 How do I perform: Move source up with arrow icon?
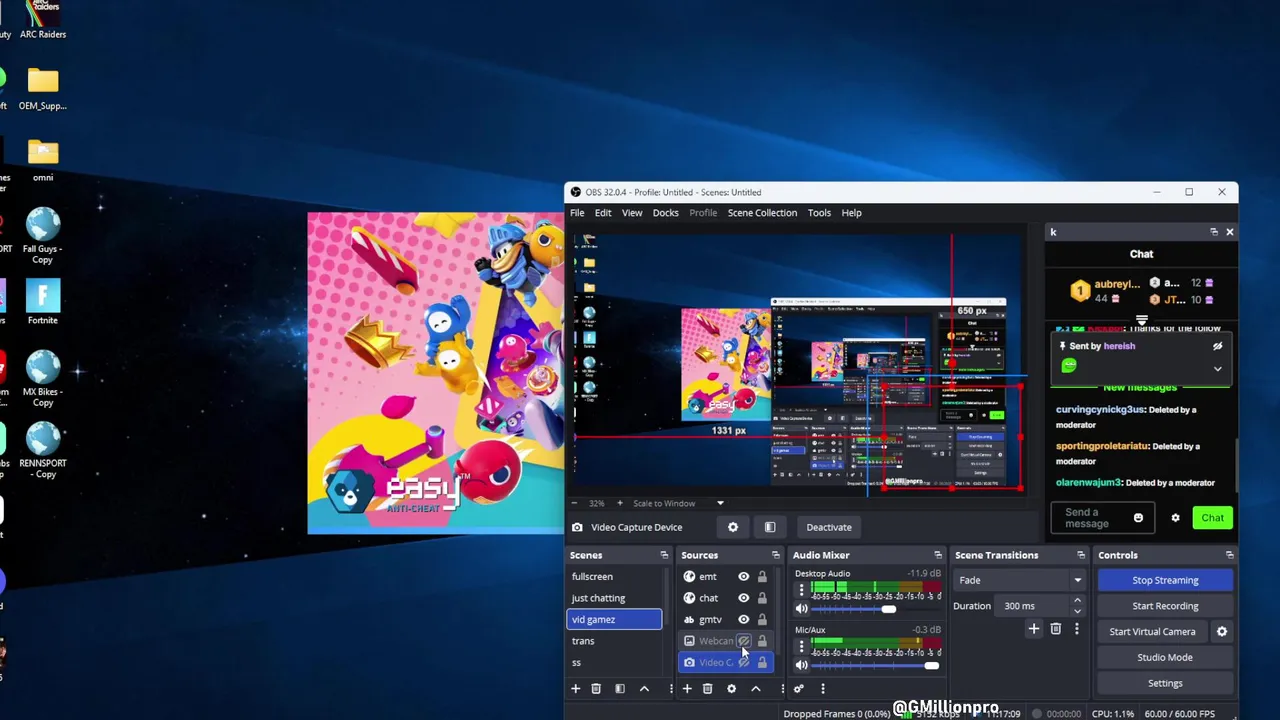756,688
